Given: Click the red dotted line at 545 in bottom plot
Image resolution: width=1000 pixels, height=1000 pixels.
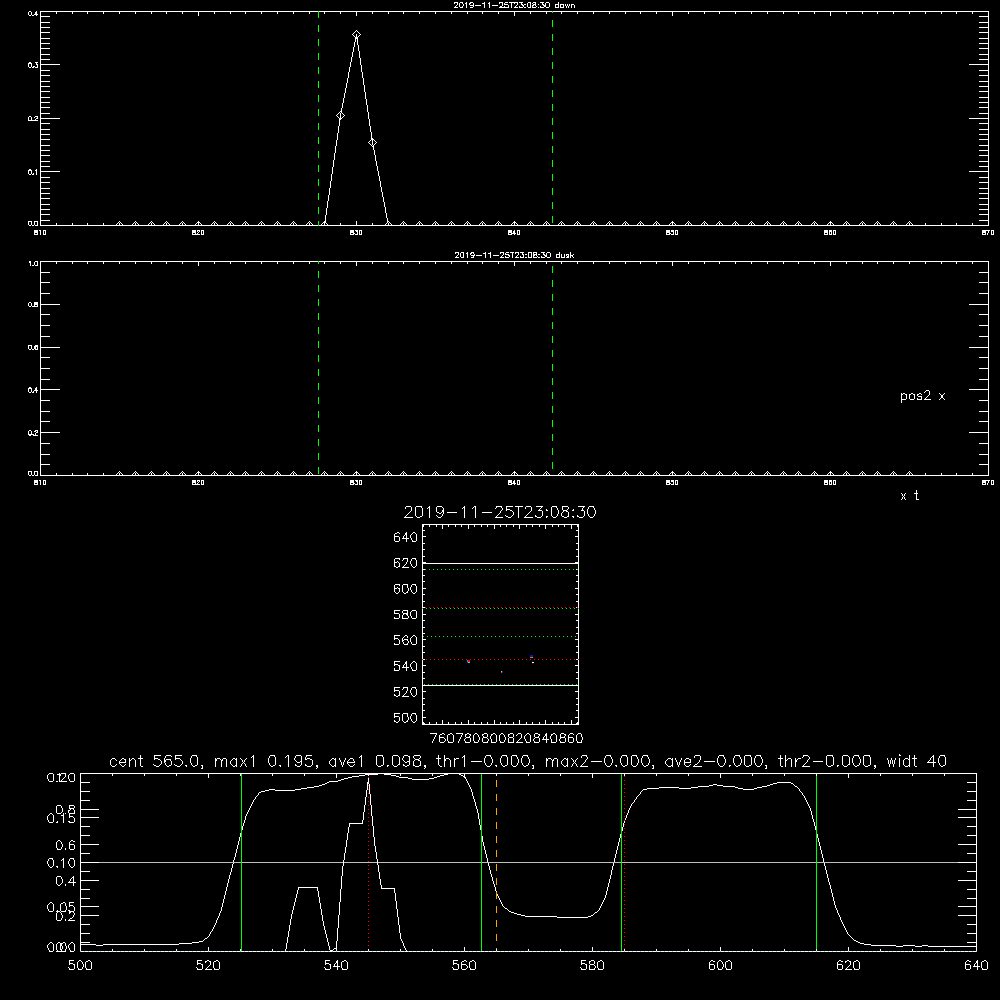Looking at the screenshot, I should click(368, 862).
